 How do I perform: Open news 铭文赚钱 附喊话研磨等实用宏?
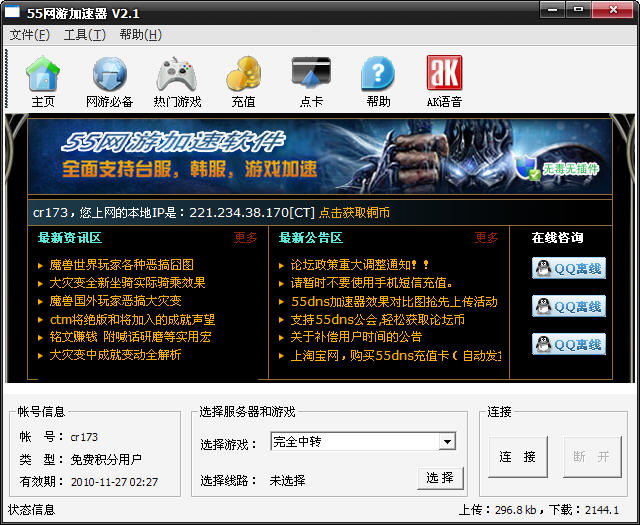(130, 337)
